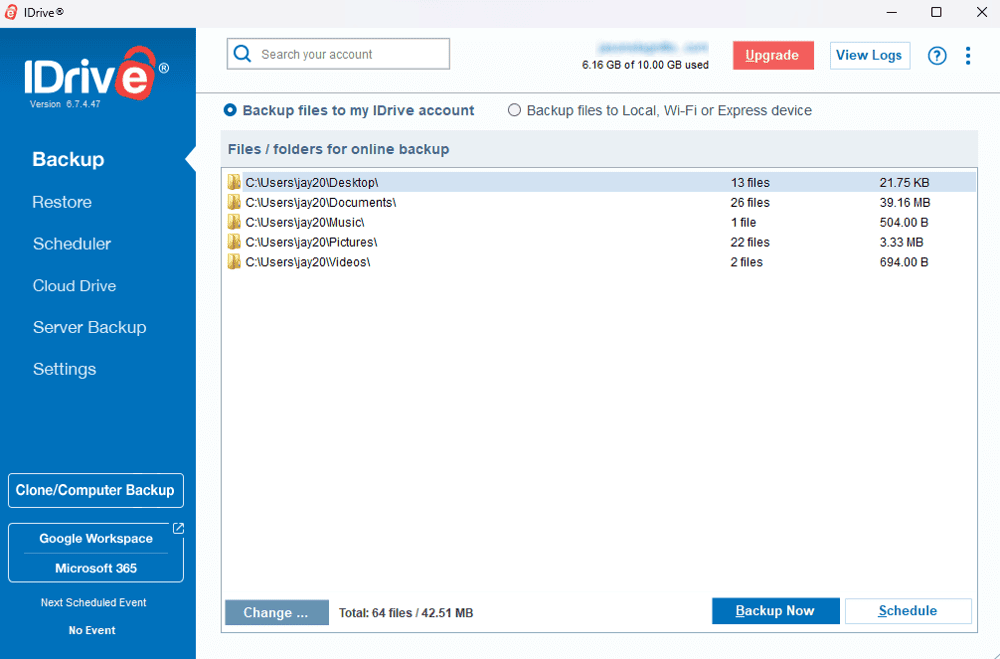This screenshot has width=1000, height=659.
Task: Select Backup files to my IDrive account
Action: click(x=349, y=110)
